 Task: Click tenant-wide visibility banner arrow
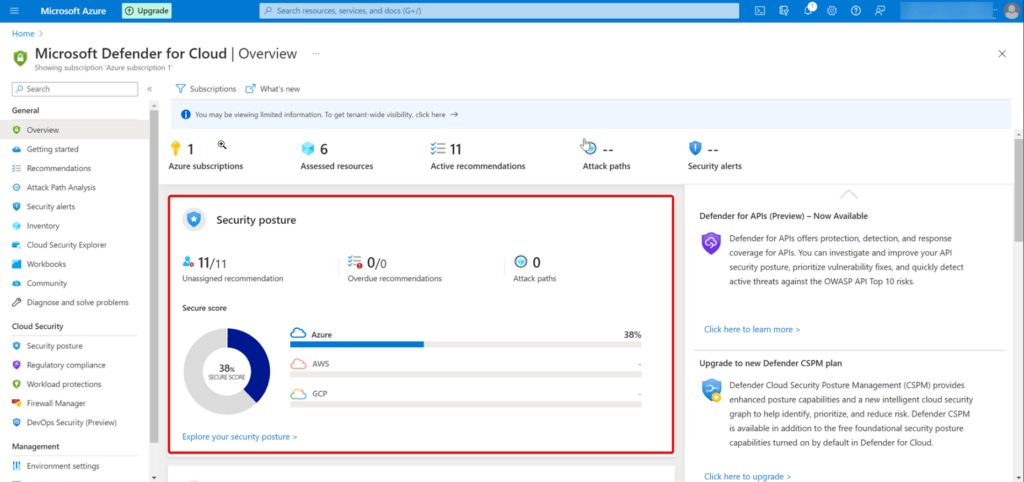pyautogui.click(x=454, y=114)
